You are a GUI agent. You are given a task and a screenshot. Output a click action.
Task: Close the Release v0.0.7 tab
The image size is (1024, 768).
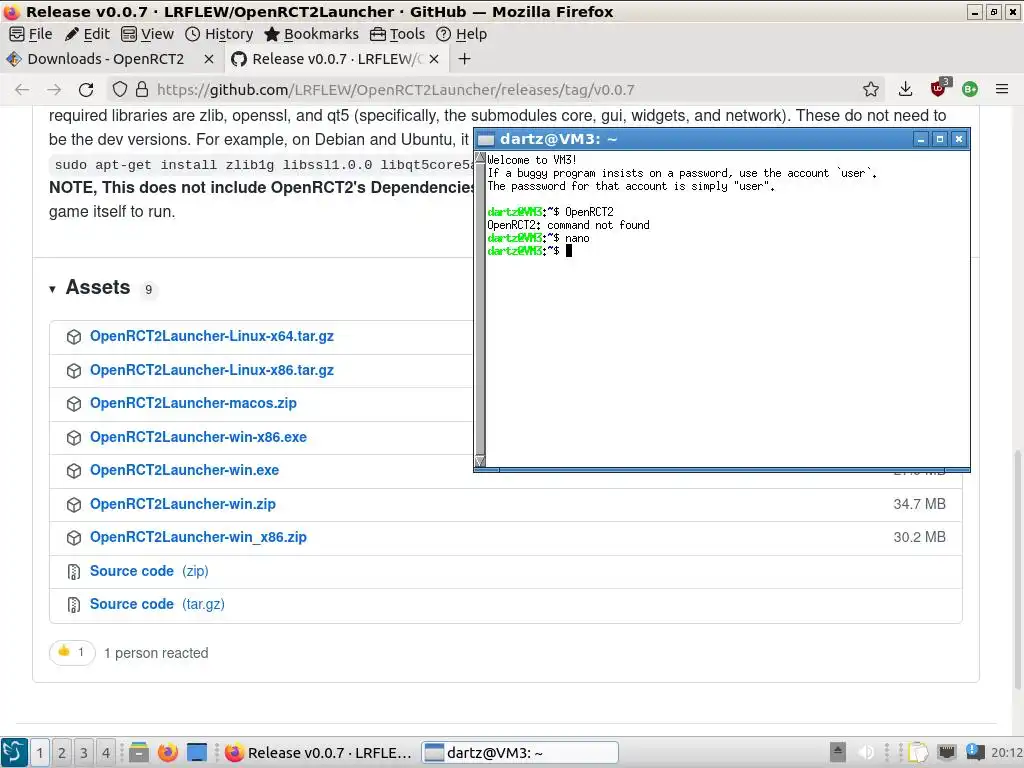tap(434, 59)
